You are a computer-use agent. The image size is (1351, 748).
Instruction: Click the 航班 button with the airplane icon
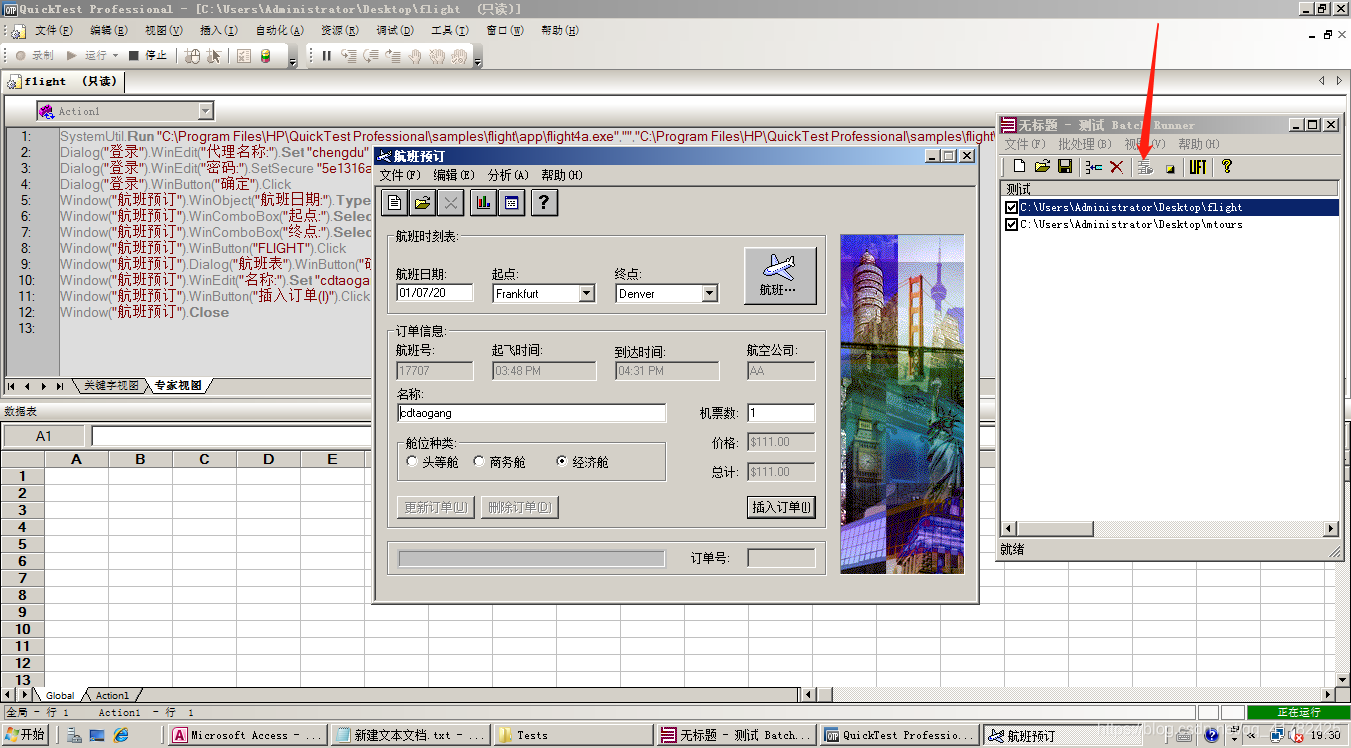click(x=780, y=276)
